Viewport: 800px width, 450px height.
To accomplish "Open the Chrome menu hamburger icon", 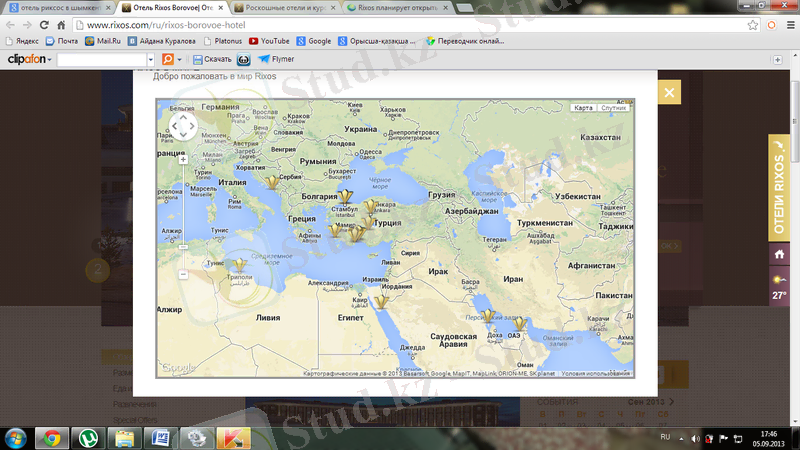I will (x=790, y=25).
